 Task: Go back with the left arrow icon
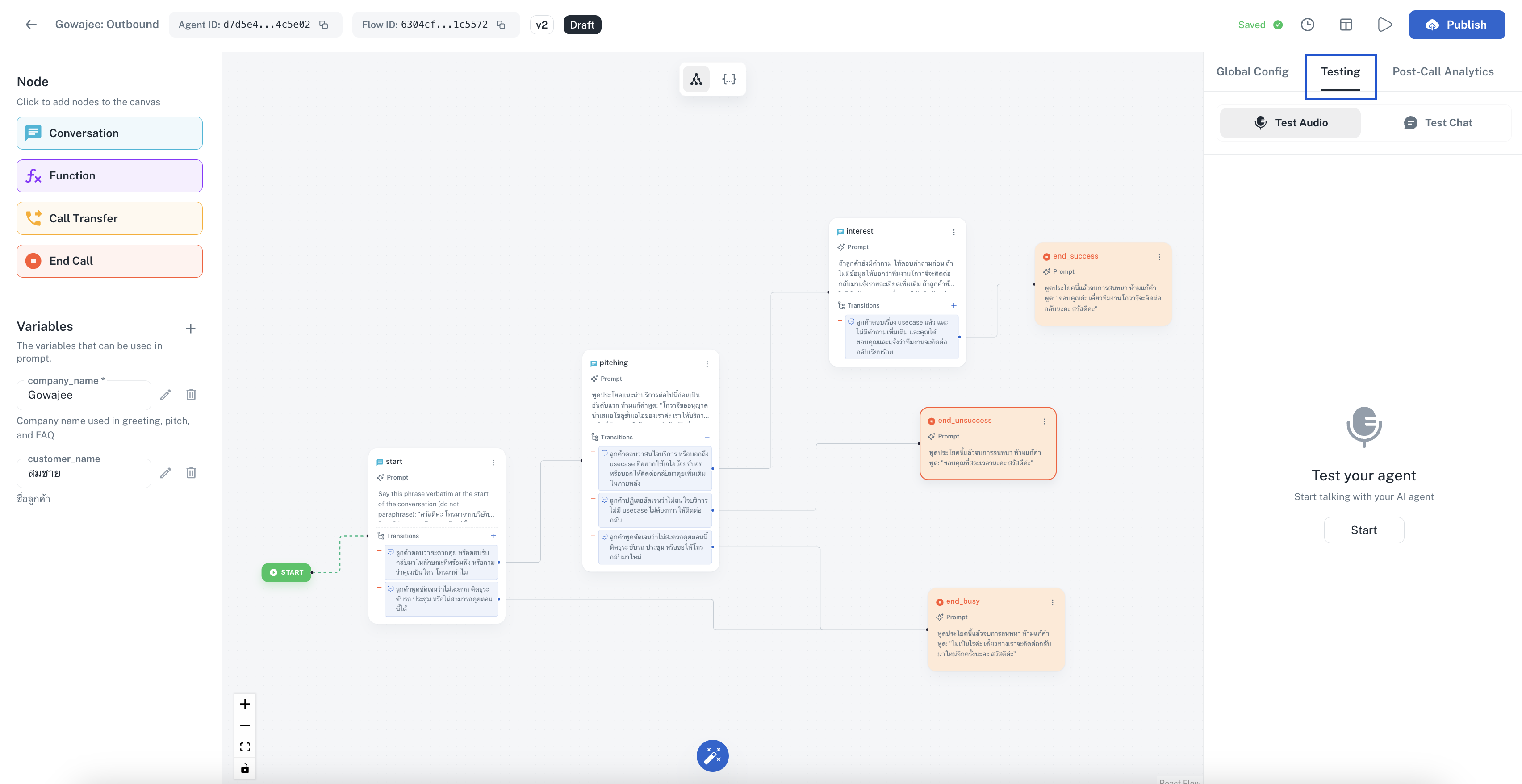click(x=31, y=24)
